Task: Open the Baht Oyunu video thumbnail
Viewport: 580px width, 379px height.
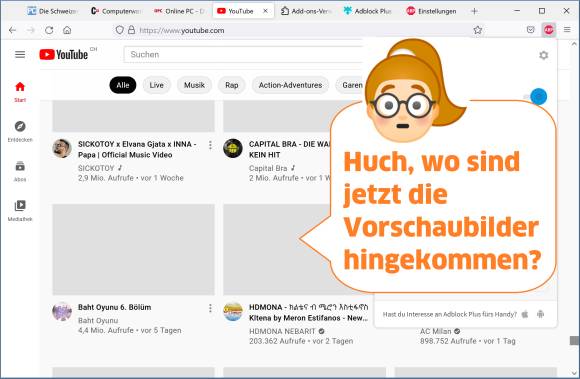Action: coord(134,250)
